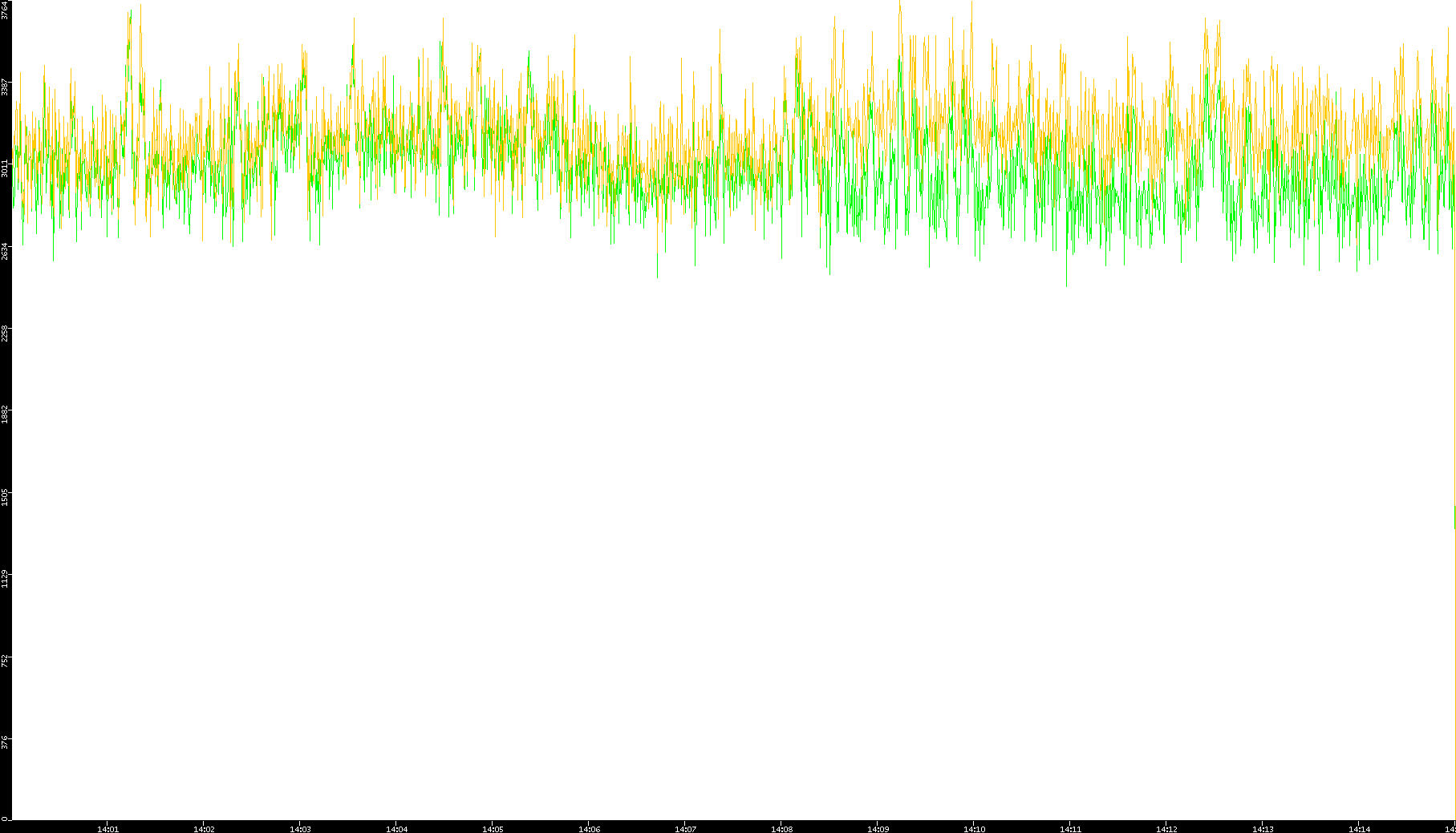The image size is (1456, 833).
Task: Select the 14:13 time axis label
Action: 1263,829
